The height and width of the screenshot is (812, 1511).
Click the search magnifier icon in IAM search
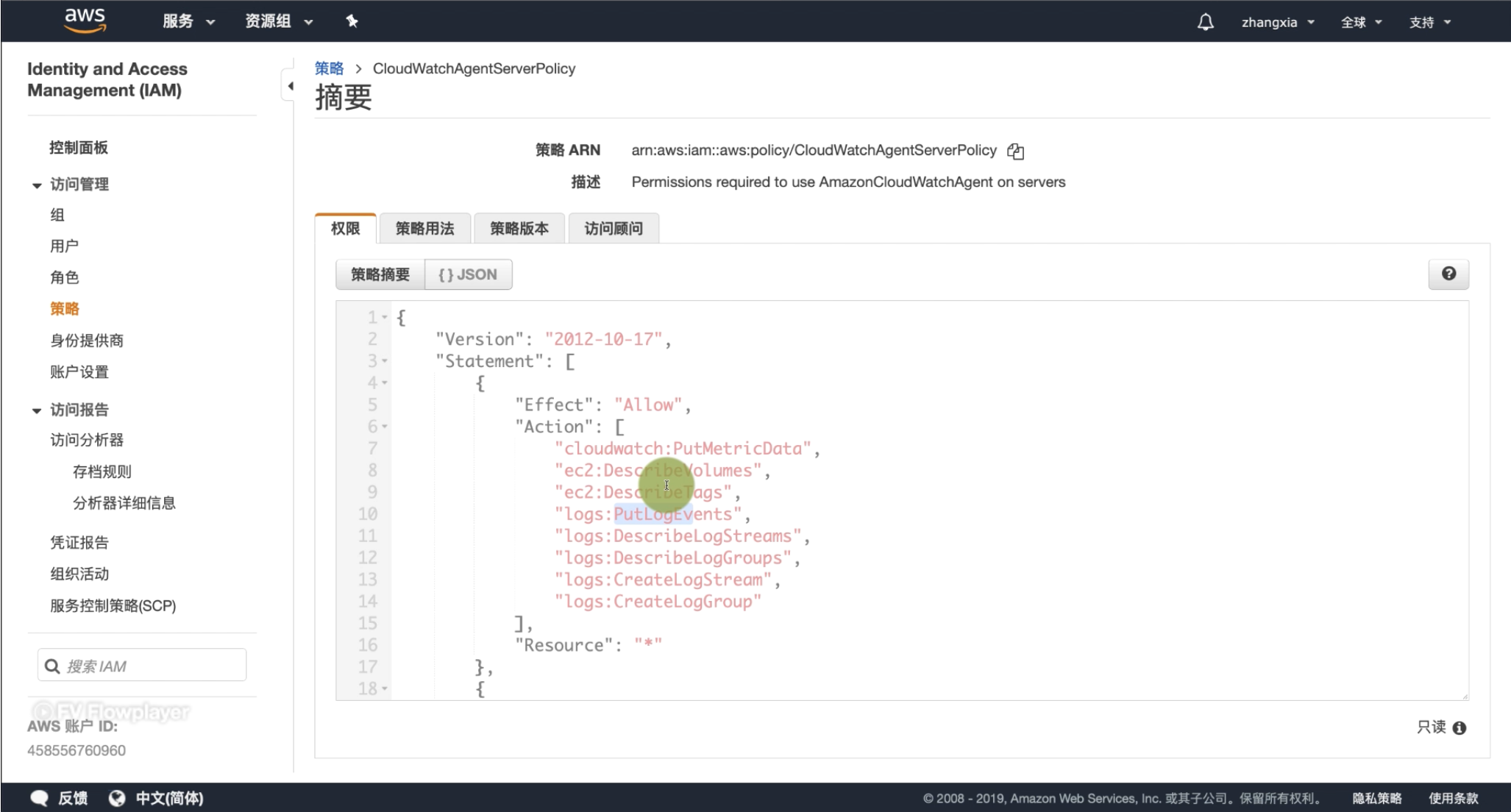52,666
